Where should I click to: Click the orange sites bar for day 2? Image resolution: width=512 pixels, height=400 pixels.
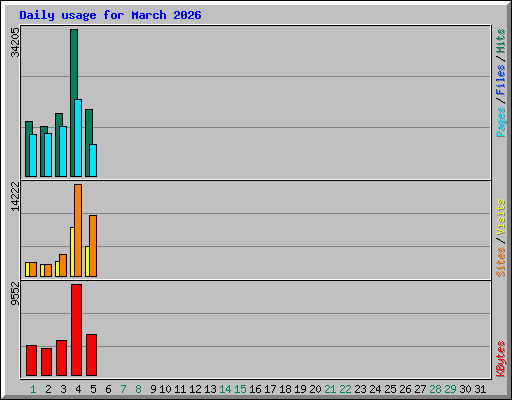48,270
